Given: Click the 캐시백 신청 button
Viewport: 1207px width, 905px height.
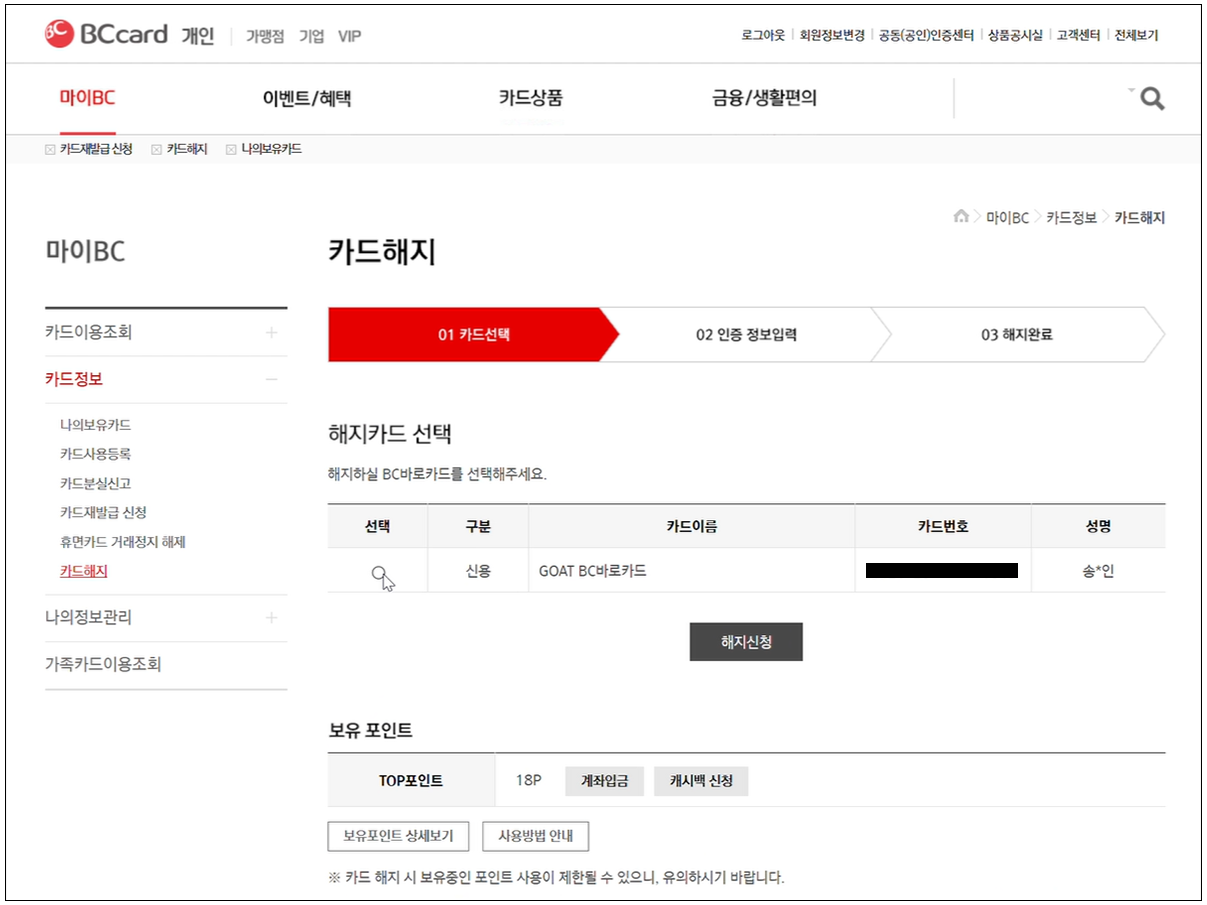Looking at the screenshot, I should point(700,781).
